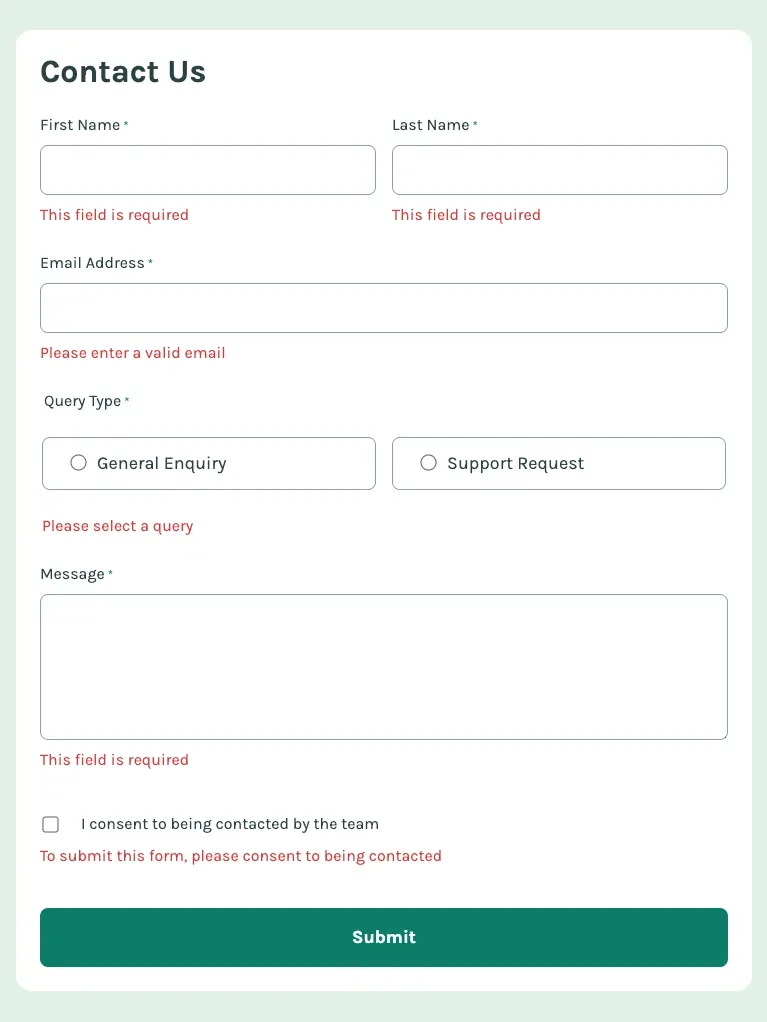Select the General Enquiry radio button
Screen dimensions: 767x1022
point(78,462)
